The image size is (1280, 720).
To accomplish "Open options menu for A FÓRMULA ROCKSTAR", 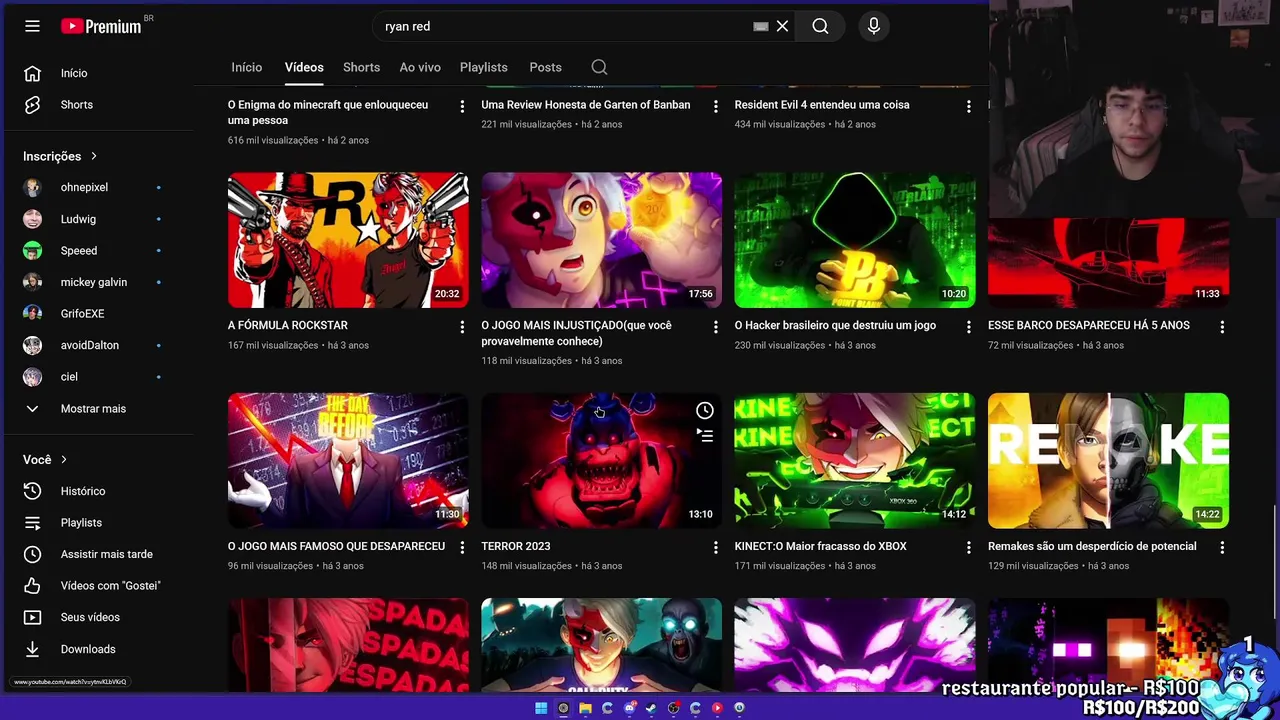I will [461, 326].
